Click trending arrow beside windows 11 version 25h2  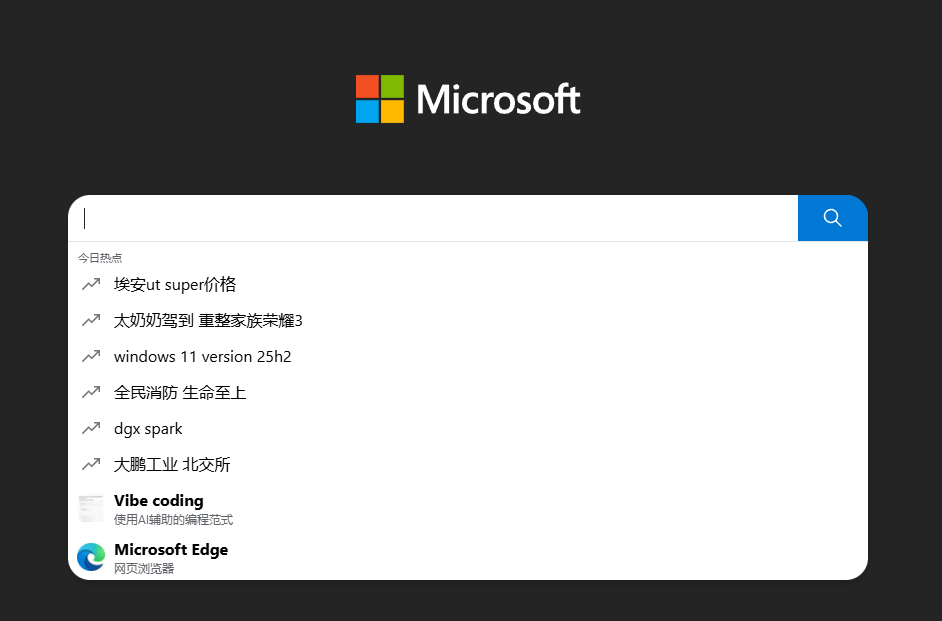(91, 356)
